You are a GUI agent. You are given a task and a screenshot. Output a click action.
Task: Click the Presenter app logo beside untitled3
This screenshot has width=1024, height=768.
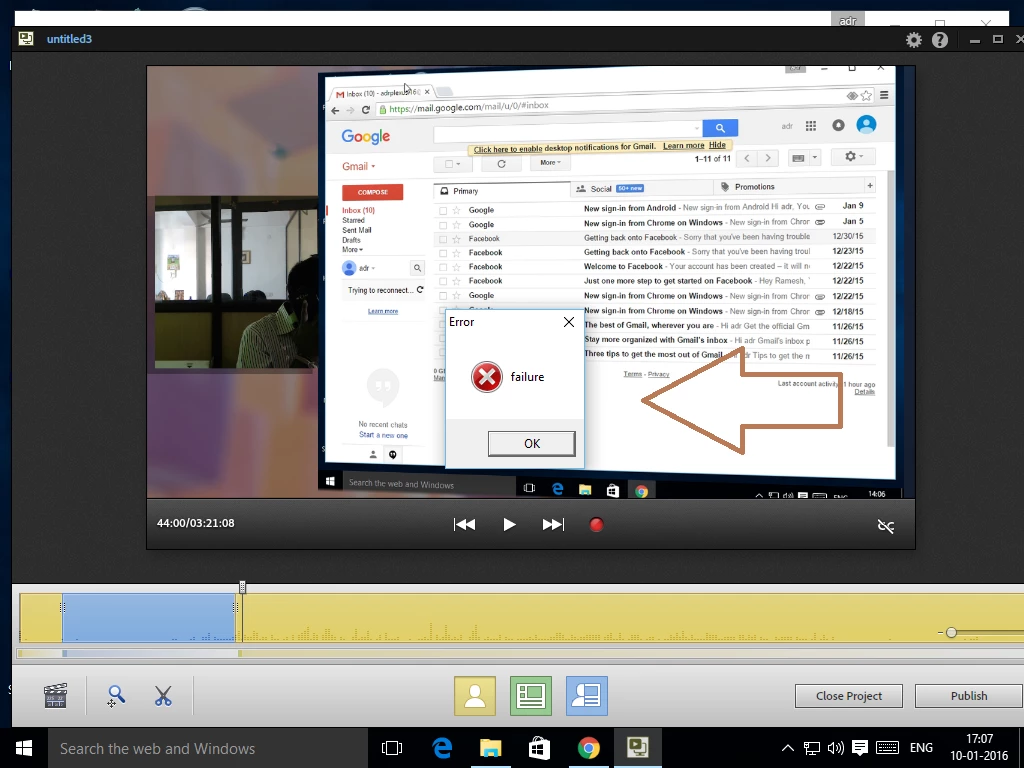point(26,39)
